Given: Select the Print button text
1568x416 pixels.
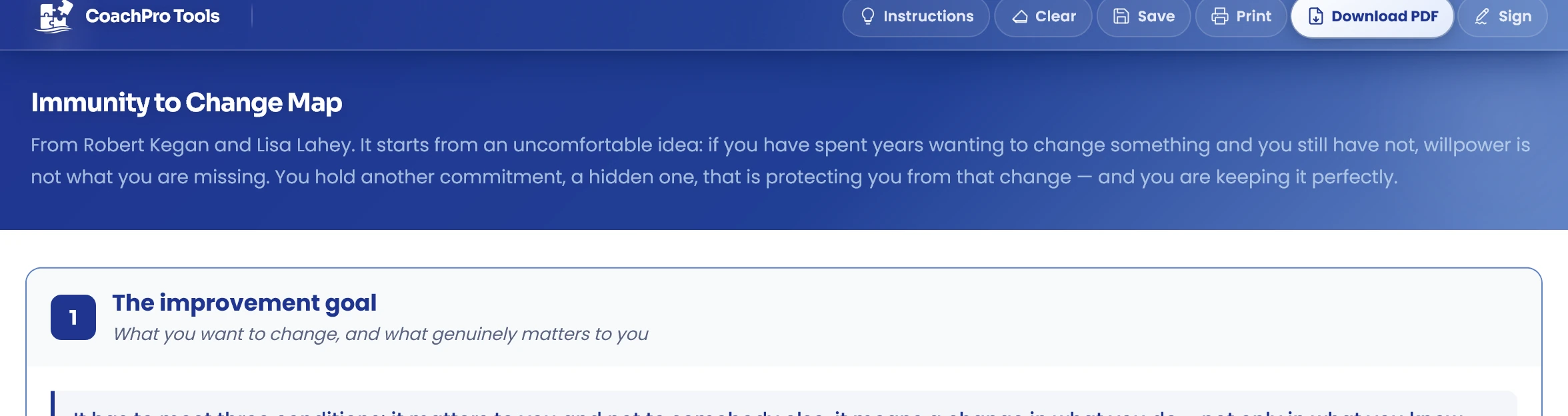Looking at the screenshot, I should pos(1253,16).
